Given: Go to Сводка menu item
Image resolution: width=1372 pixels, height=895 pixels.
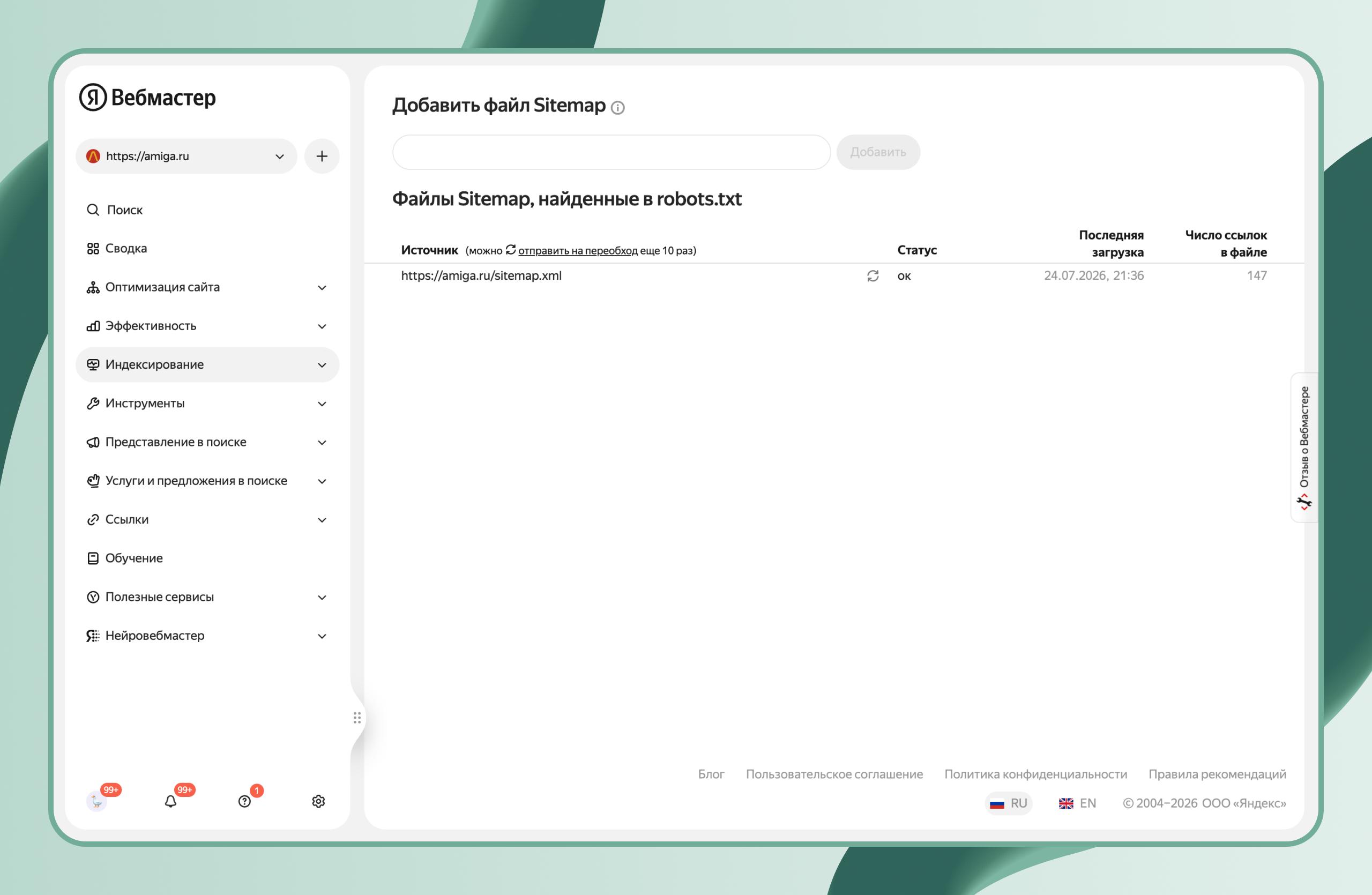Looking at the screenshot, I should coord(207,248).
